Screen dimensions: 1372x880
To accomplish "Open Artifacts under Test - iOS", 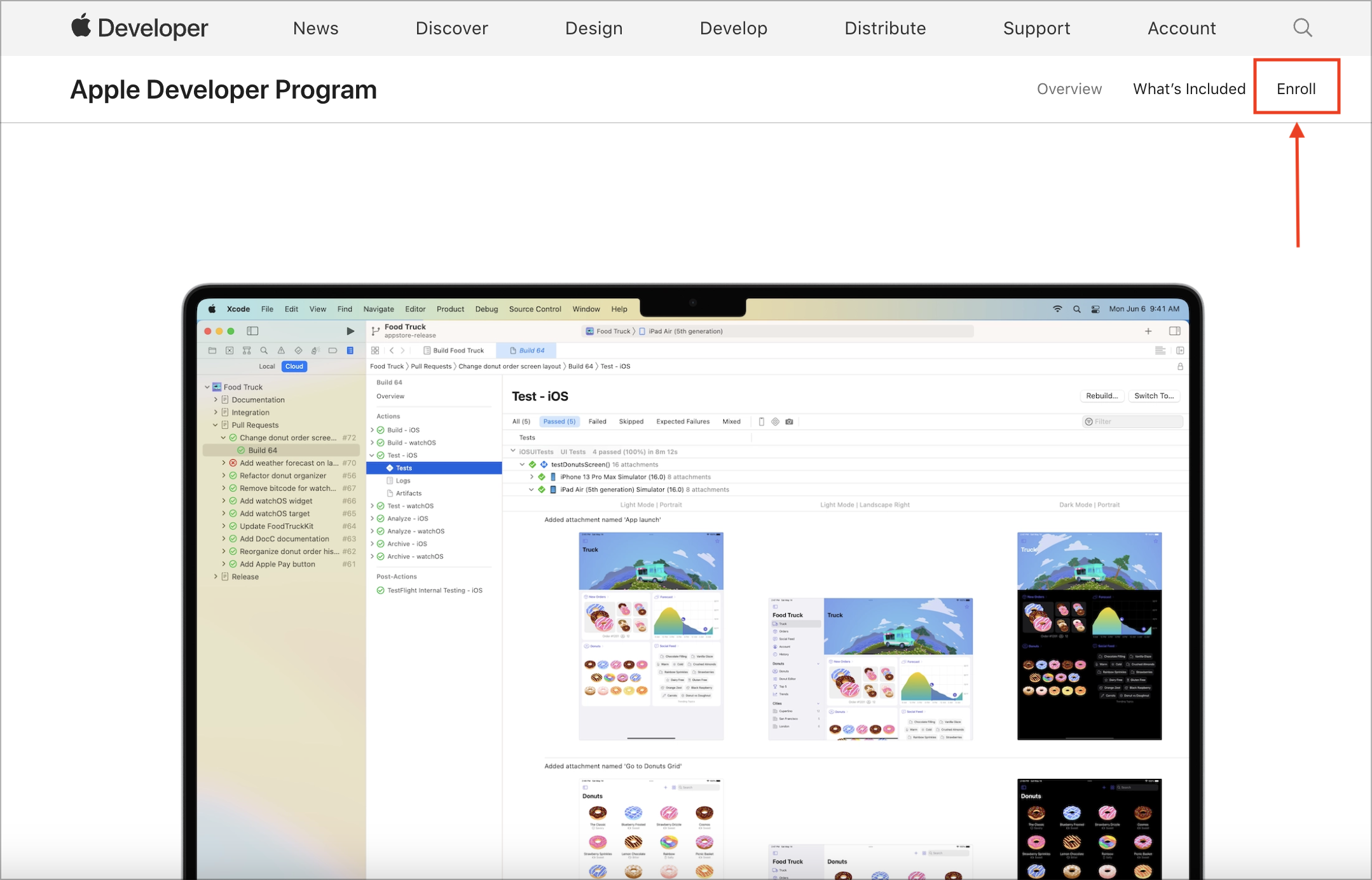I will click(408, 493).
